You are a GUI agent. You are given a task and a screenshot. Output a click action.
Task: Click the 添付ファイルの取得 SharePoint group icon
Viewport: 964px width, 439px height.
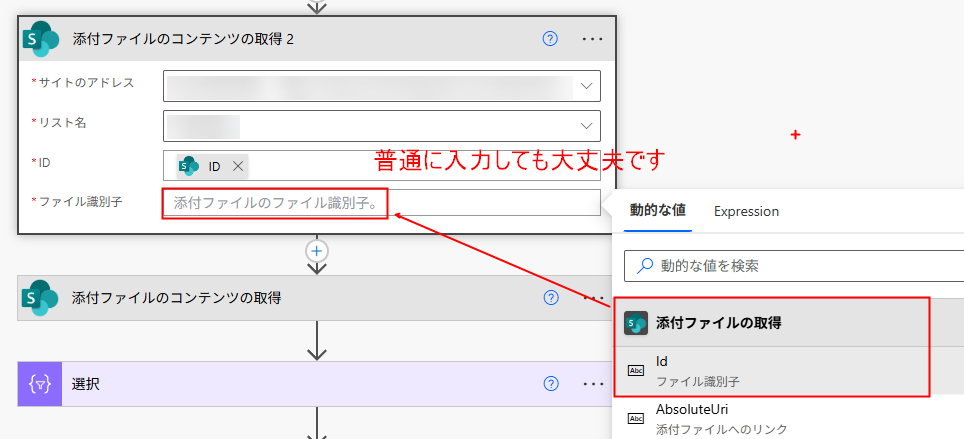point(636,323)
